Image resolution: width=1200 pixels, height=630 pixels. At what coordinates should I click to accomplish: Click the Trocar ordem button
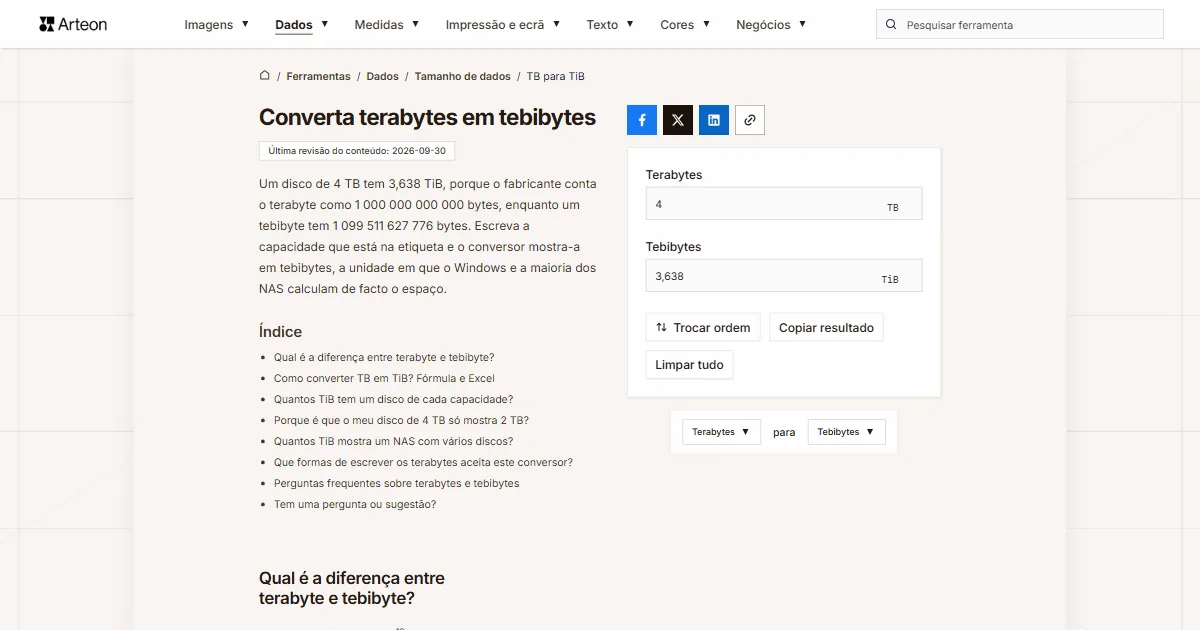pyautogui.click(x=703, y=328)
